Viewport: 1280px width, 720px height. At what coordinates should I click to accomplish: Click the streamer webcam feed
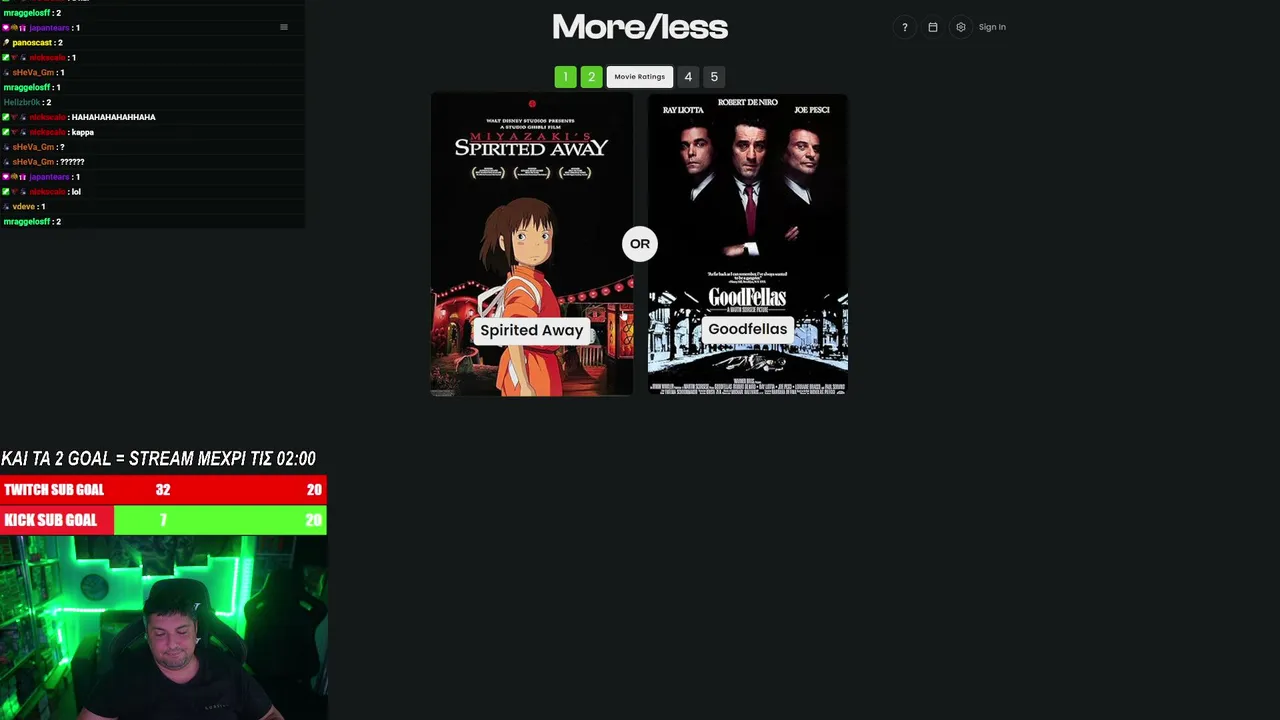(x=163, y=628)
